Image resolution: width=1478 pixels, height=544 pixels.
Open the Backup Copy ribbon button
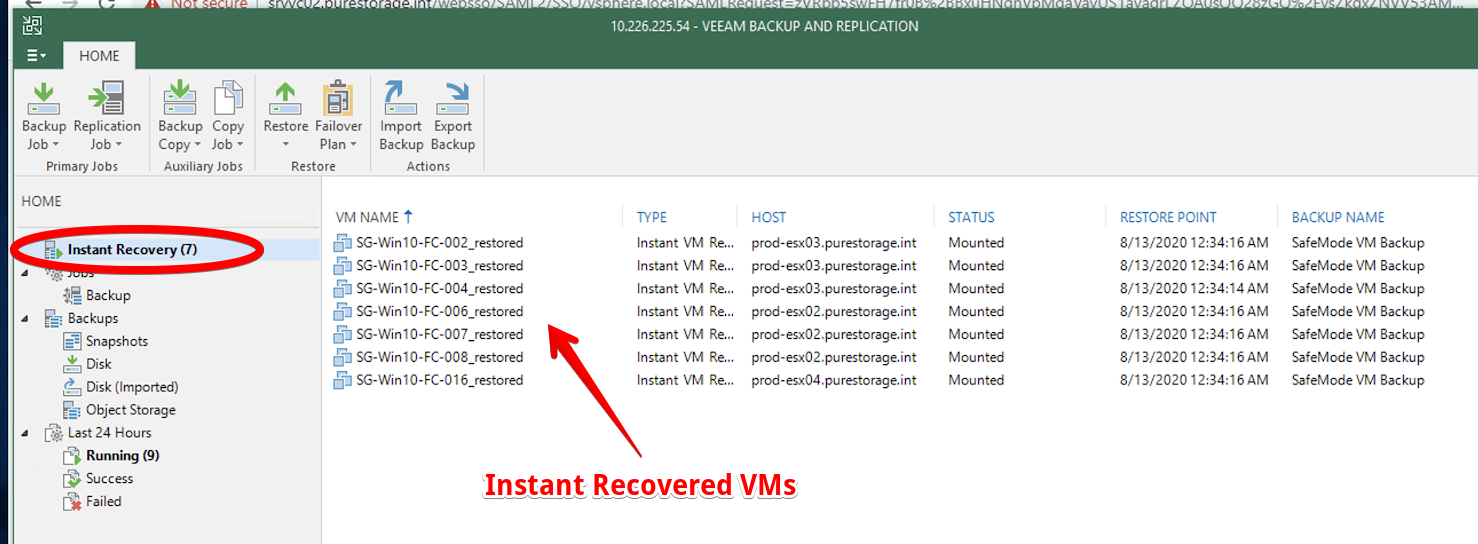(180, 117)
